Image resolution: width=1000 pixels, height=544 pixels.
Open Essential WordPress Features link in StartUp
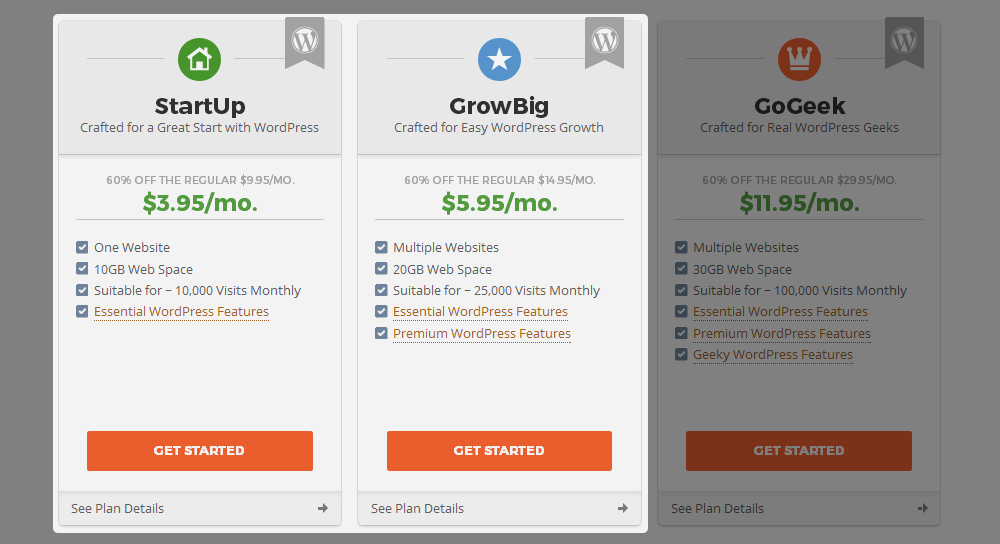coord(181,311)
